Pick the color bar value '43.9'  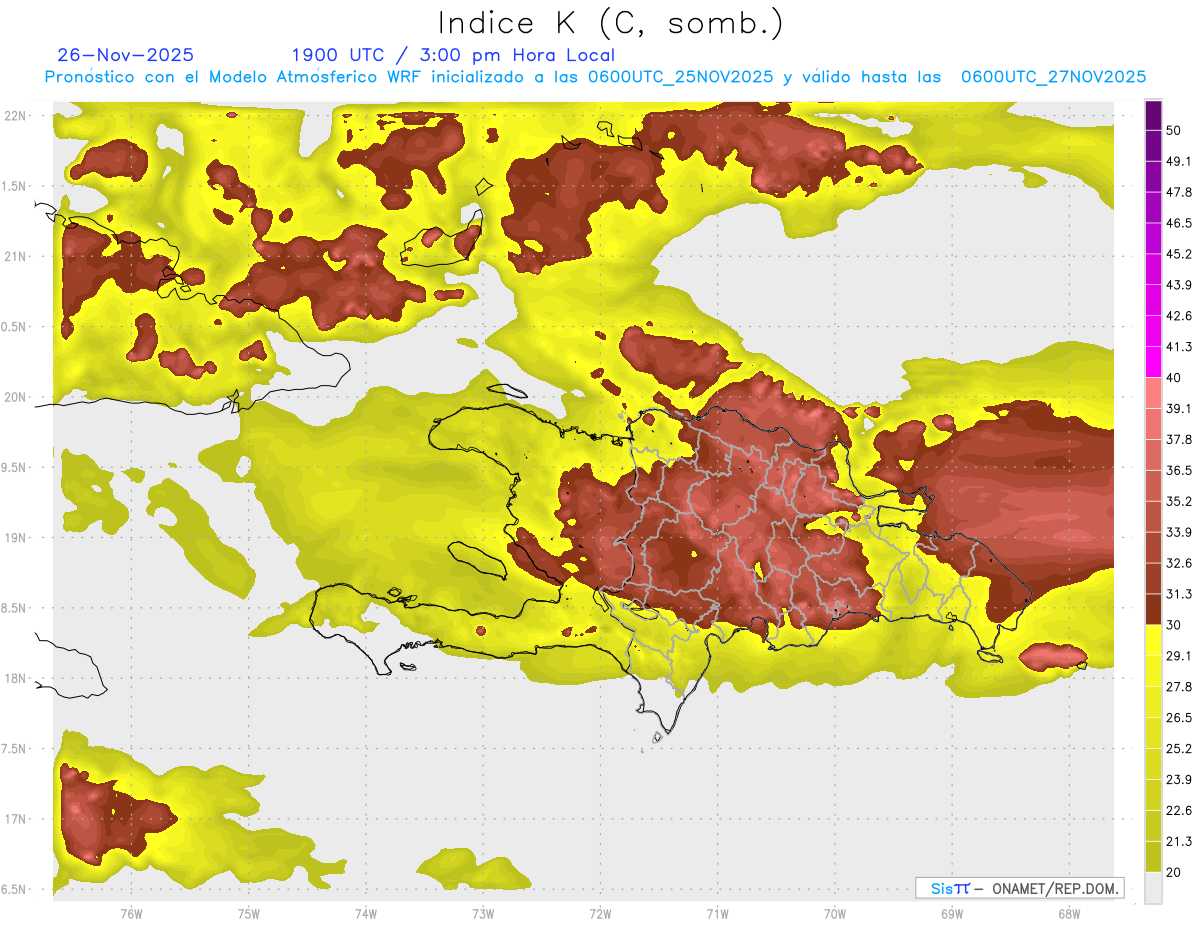(1179, 285)
